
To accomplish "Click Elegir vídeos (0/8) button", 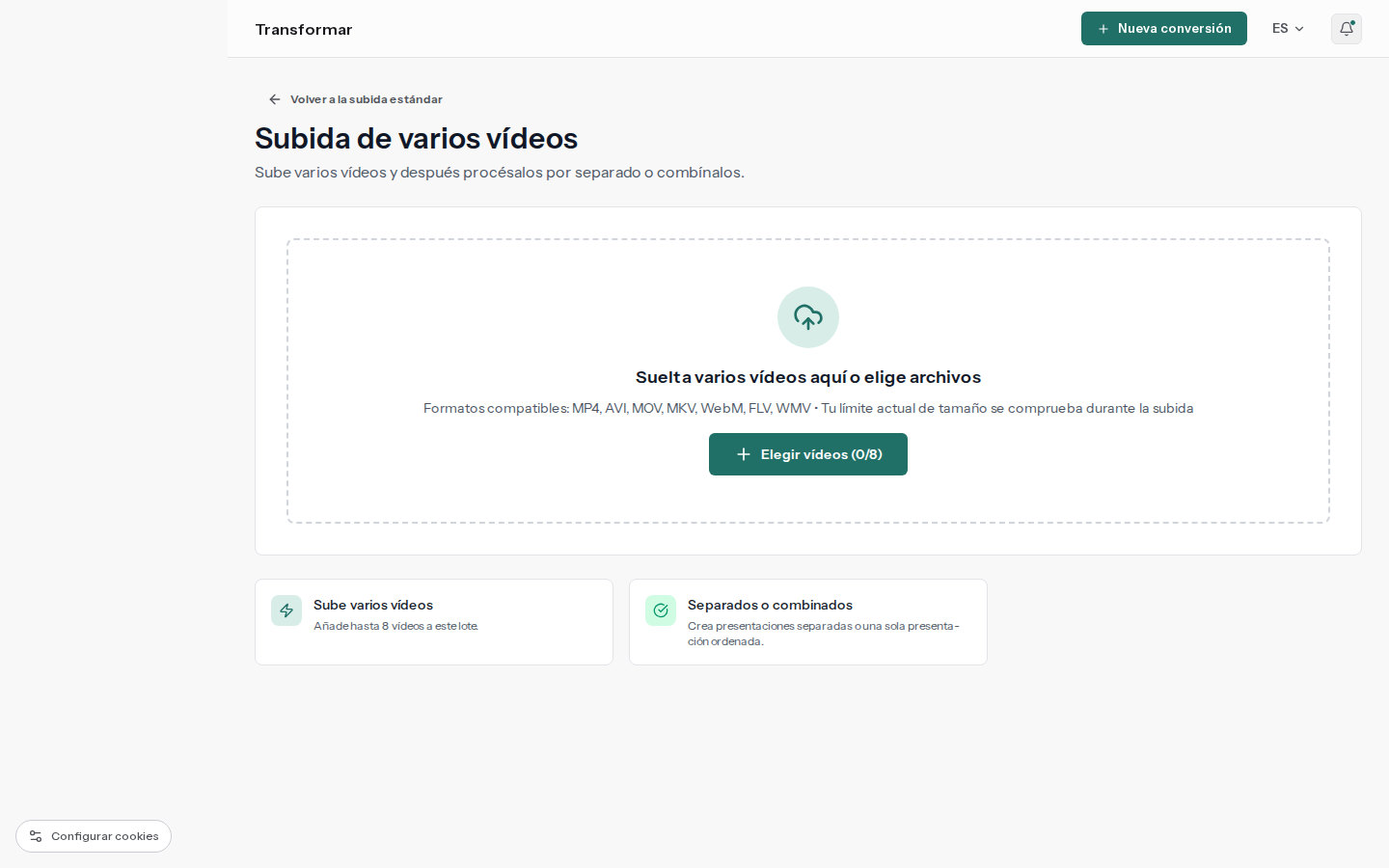I will [x=808, y=454].
